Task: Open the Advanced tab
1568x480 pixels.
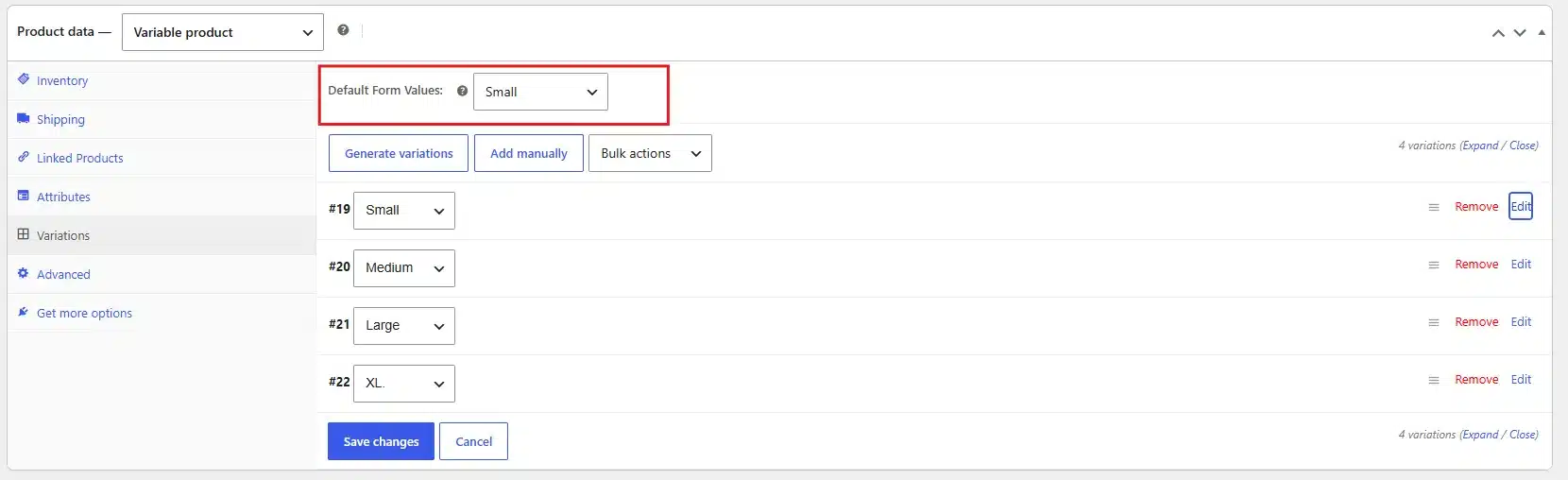Action: point(162,274)
